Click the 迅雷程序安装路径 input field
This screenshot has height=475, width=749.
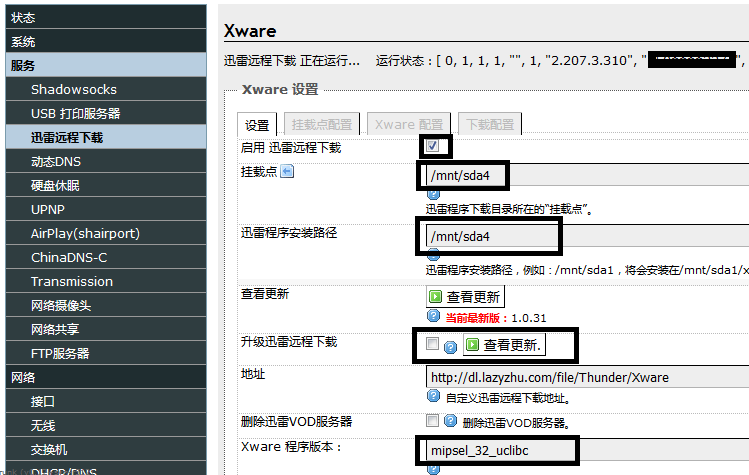[587, 236]
